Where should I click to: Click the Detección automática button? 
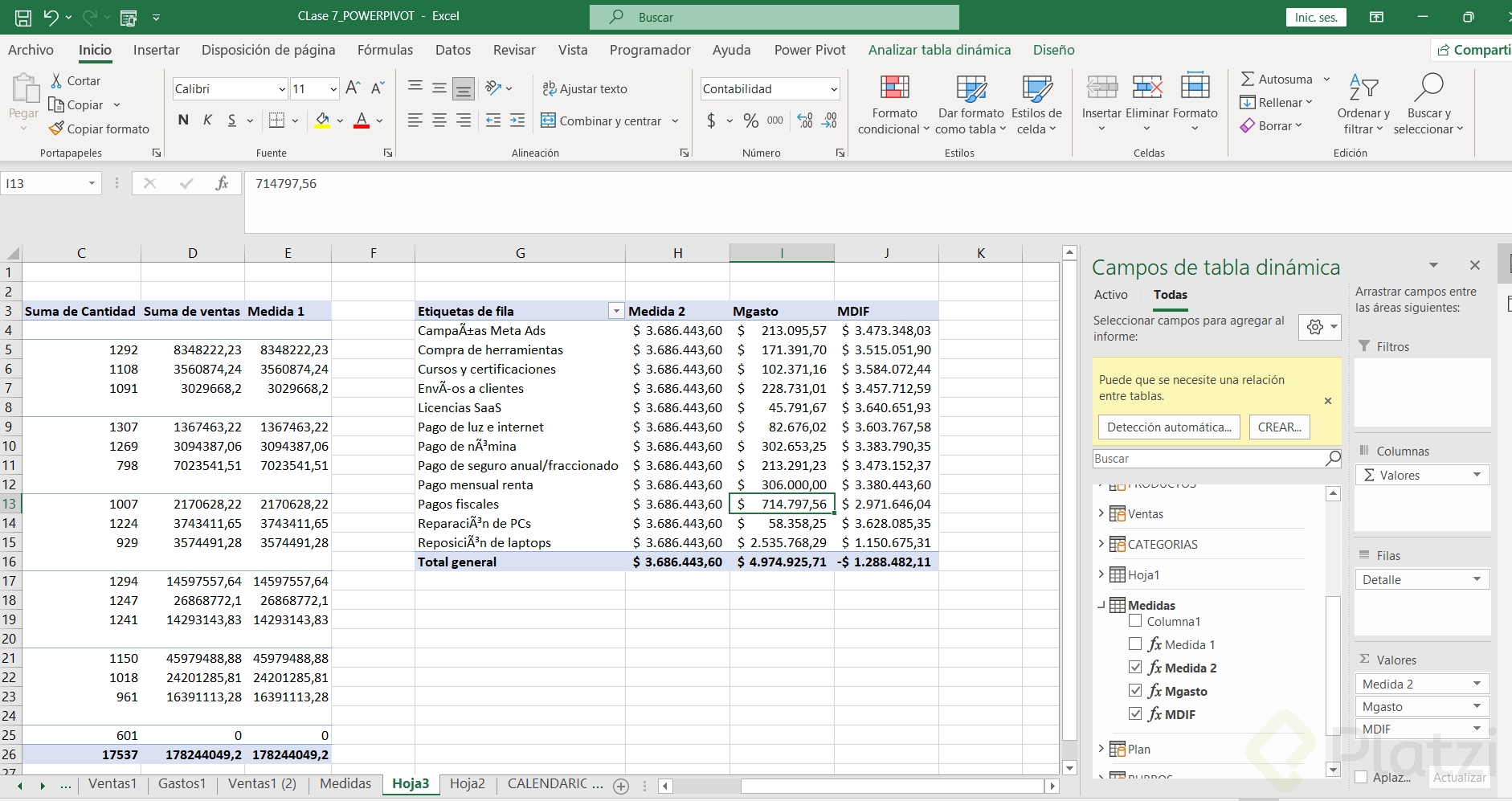[1169, 427]
